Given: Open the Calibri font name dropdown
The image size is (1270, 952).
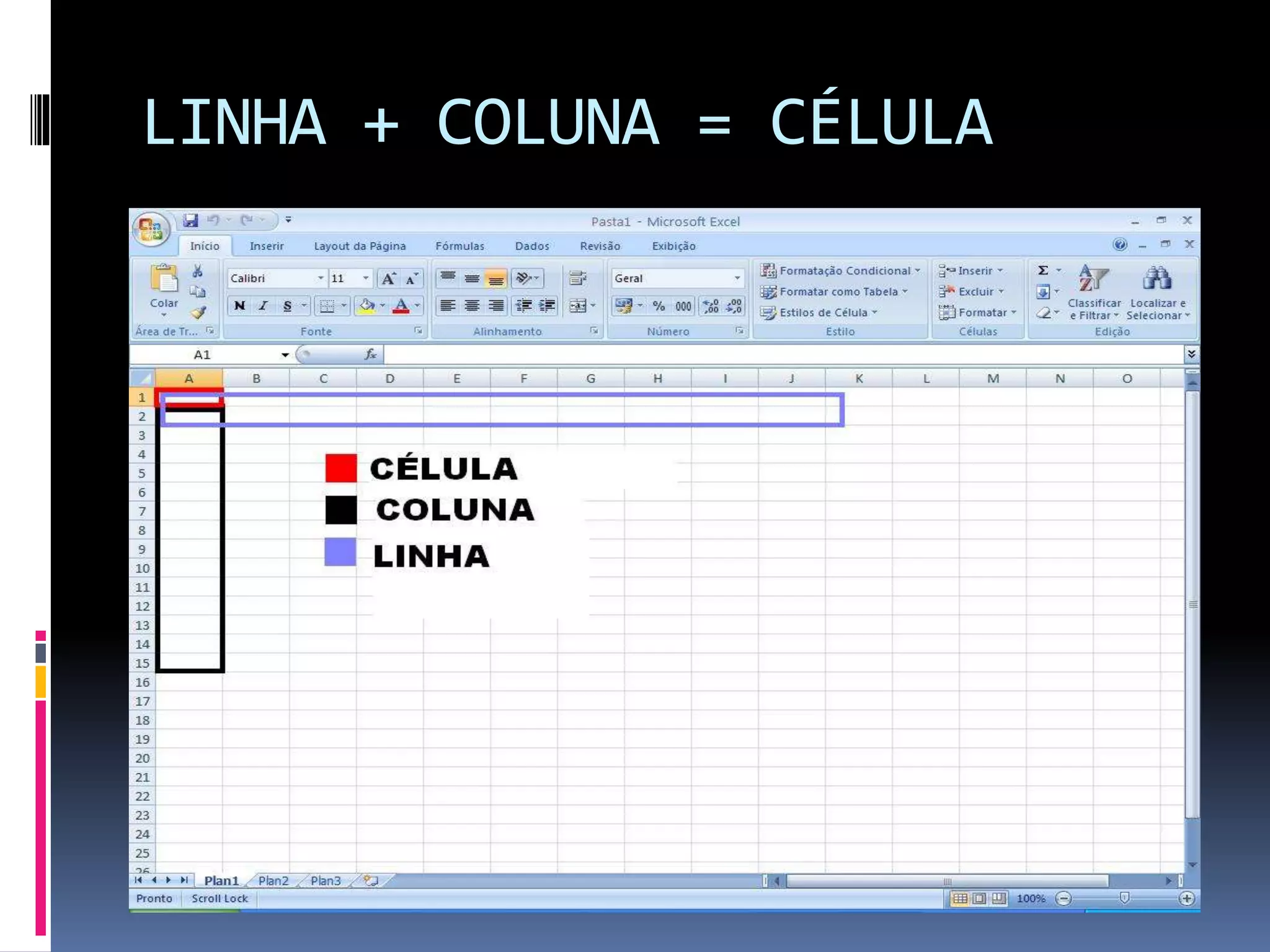Looking at the screenshot, I should [321, 278].
